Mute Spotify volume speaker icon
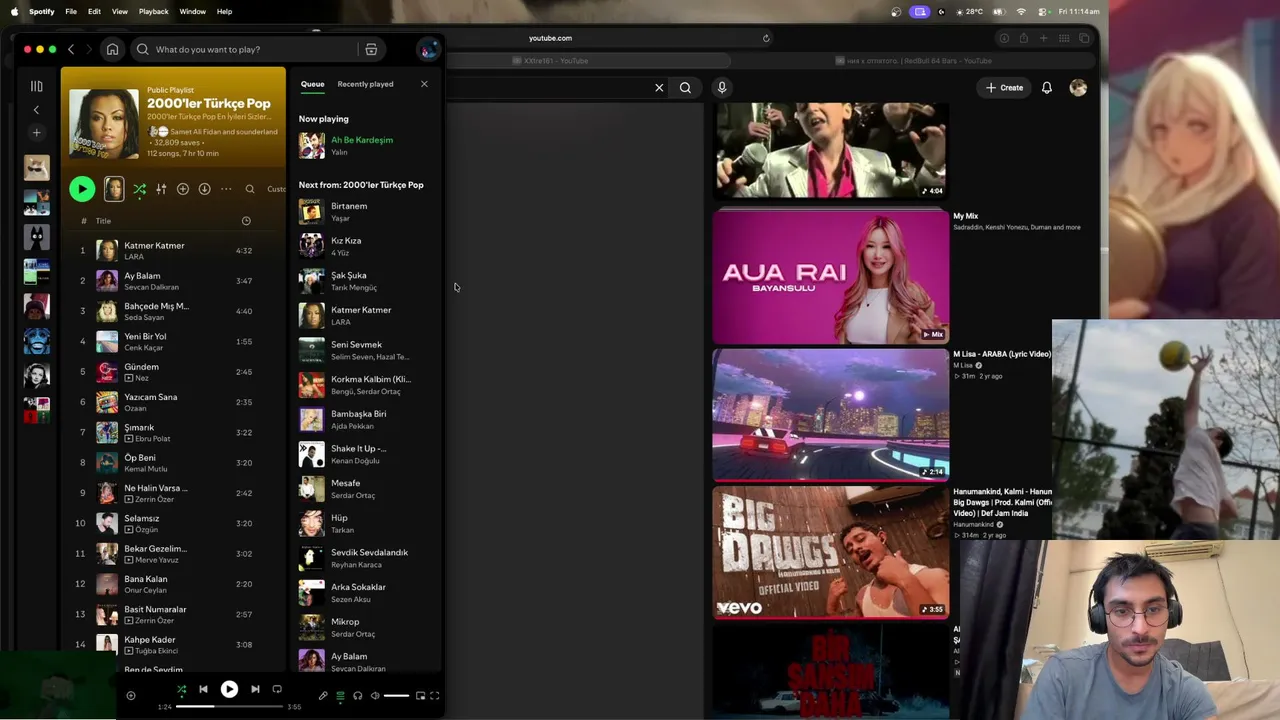 coord(375,696)
